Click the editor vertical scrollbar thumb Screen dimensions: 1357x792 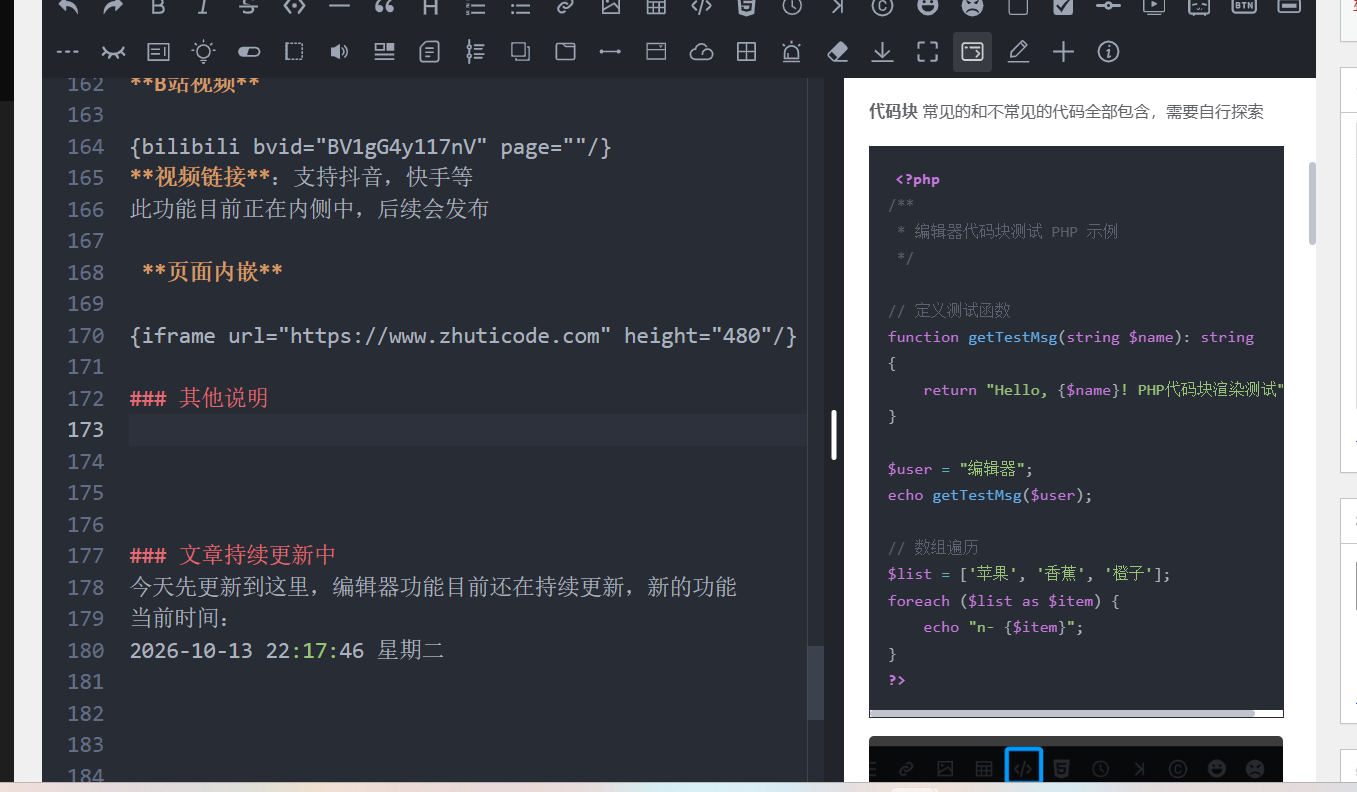tap(816, 682)
